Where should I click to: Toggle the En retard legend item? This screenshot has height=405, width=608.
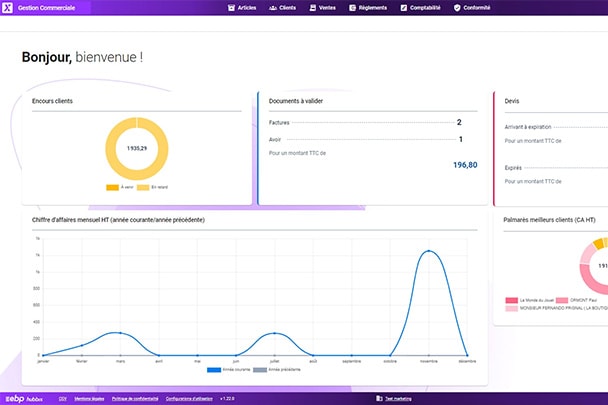152,187
